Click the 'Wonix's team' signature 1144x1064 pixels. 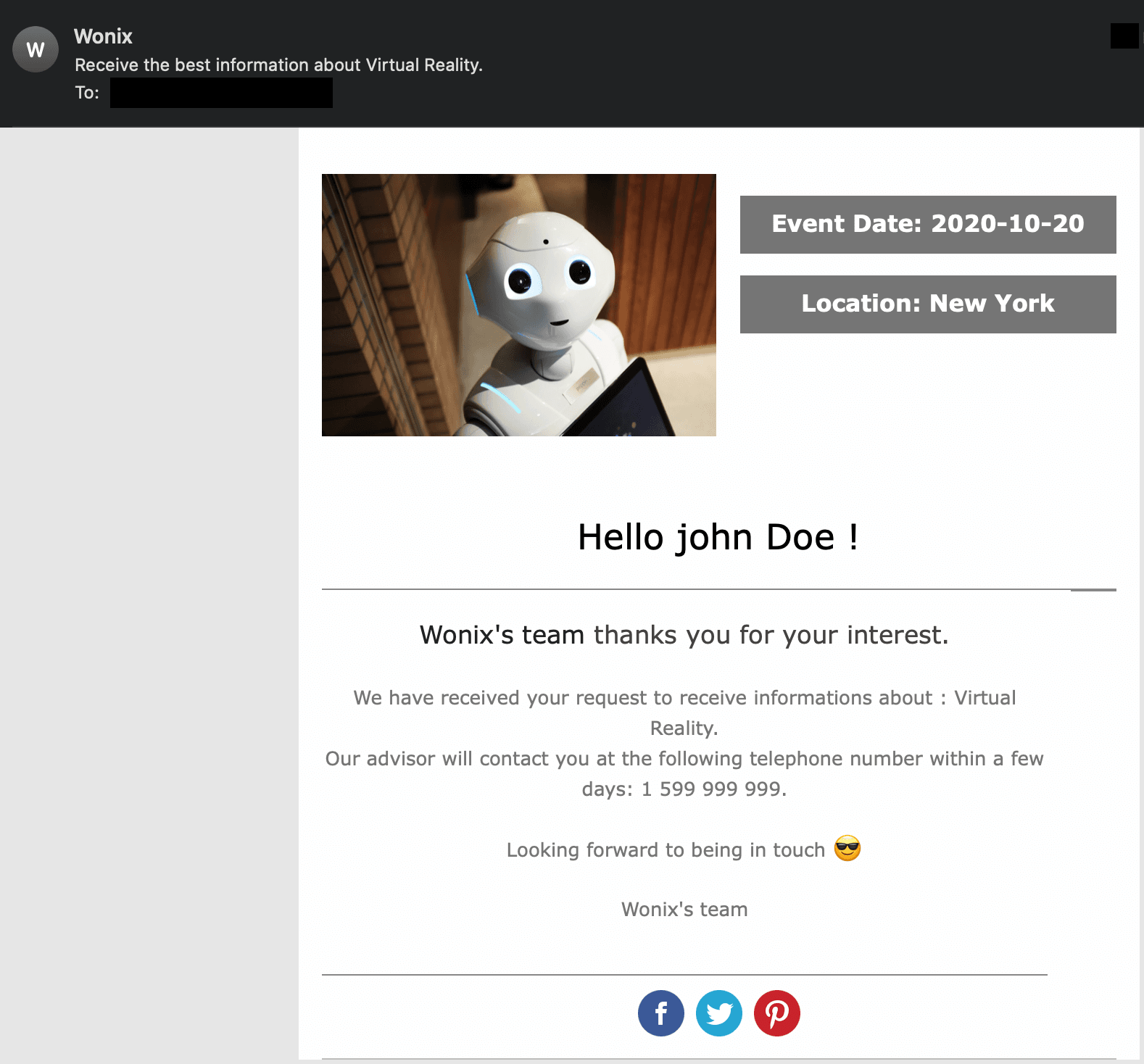(x=684, y=909)
